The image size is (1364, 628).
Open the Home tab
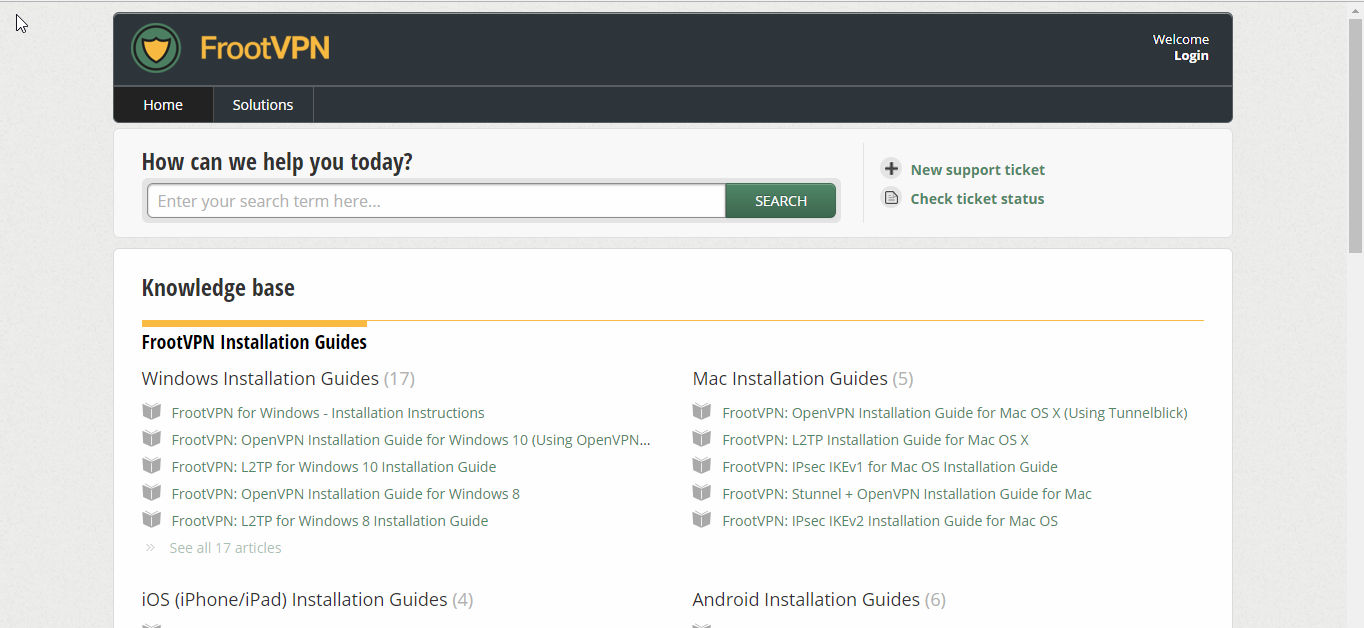[x=163, y=105]
